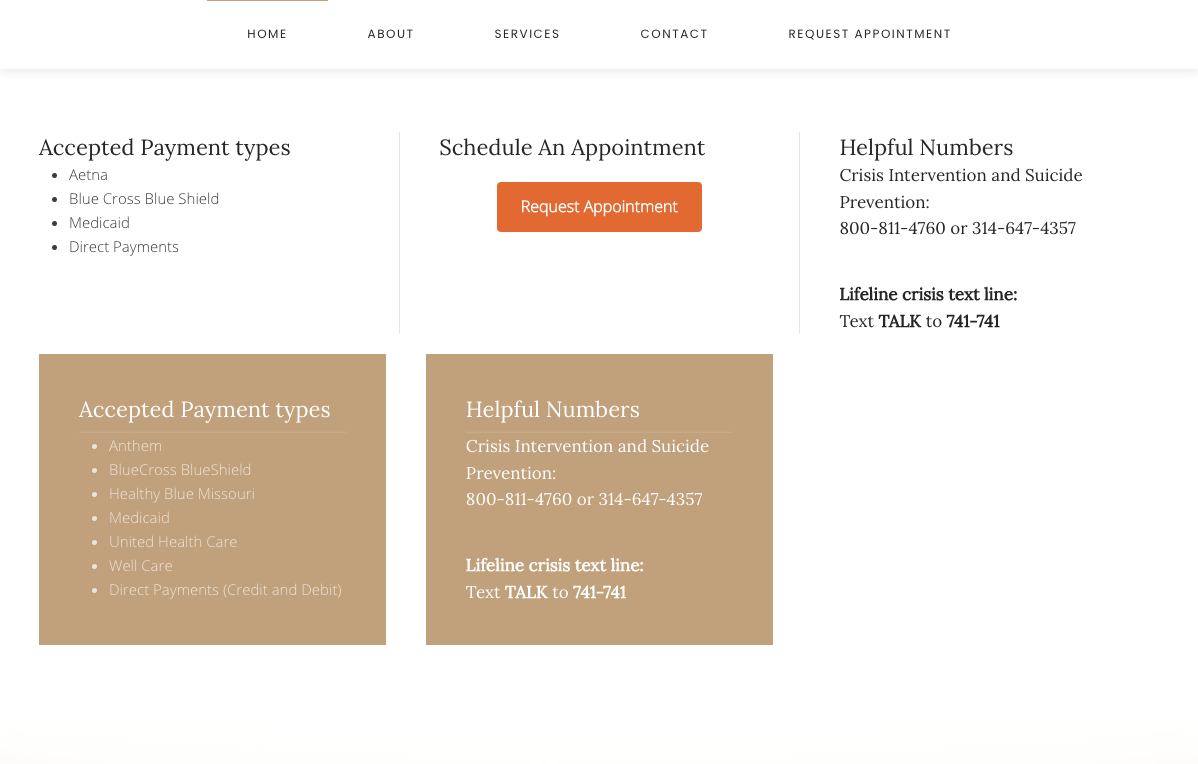Click crisis phone numbers in white section
The image size is (1198, 764).
[957, 228]
